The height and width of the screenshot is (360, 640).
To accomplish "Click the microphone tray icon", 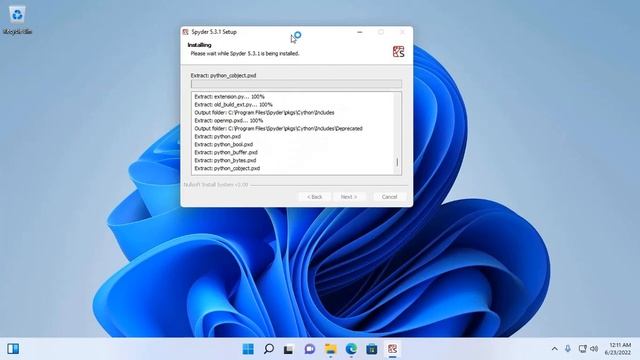I will tap(568, 349).
